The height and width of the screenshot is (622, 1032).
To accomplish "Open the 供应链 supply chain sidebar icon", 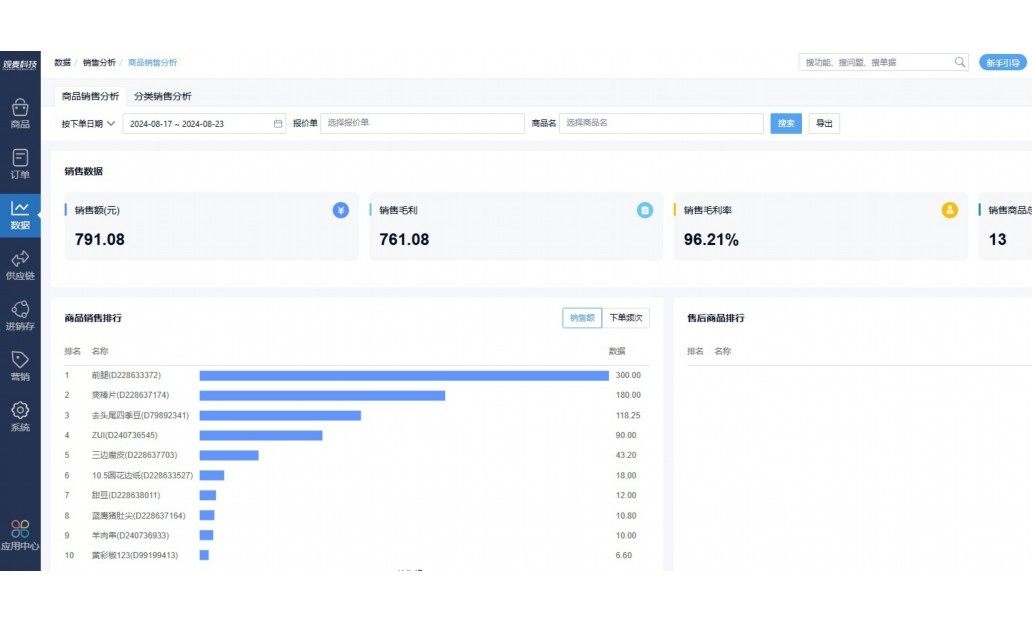I will [20, 265].
